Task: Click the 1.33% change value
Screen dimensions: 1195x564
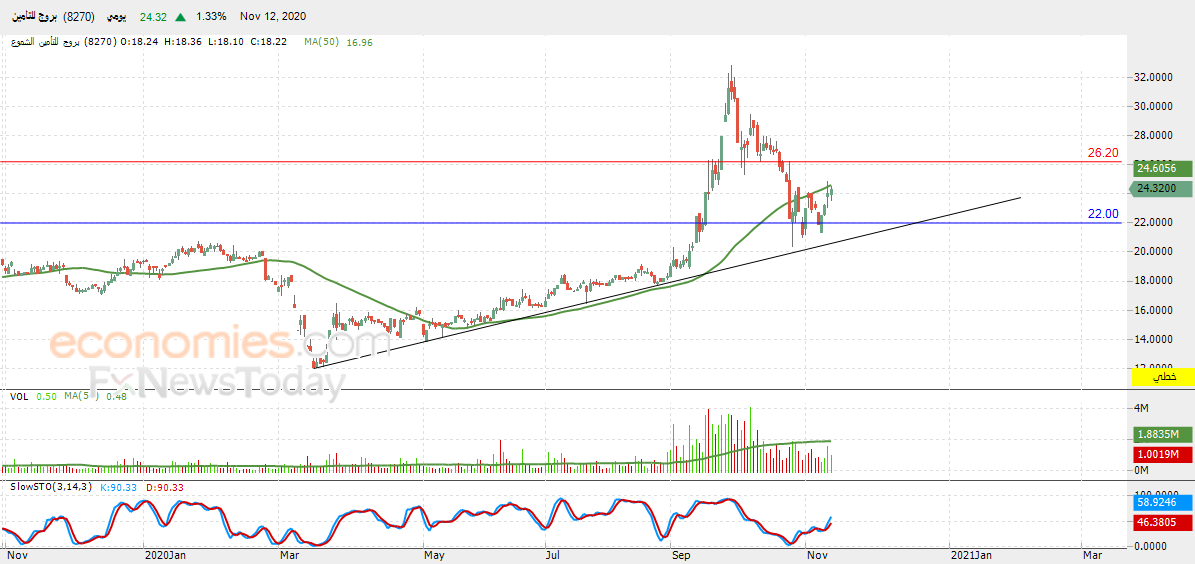Action: click(x=210, y=17)
